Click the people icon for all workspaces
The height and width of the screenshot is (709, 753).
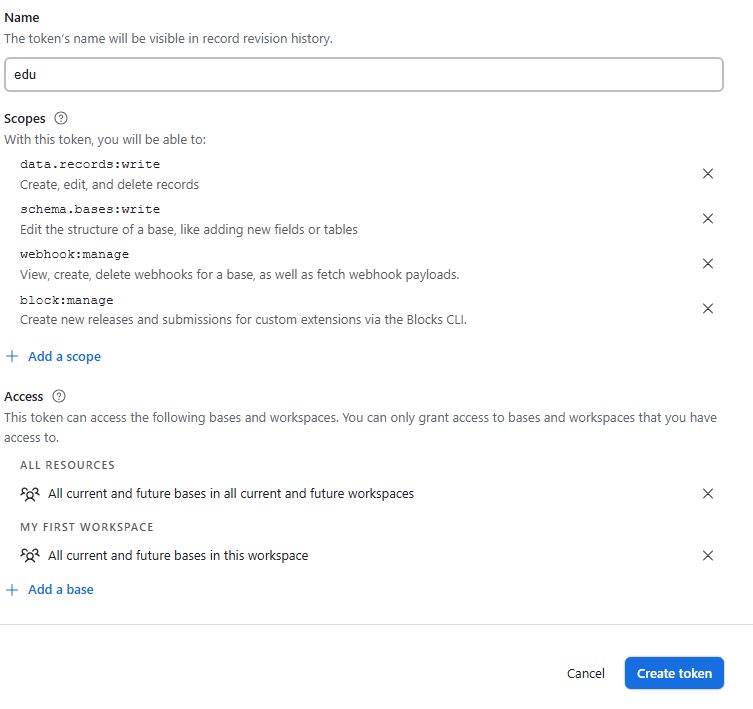pos(30,494)
